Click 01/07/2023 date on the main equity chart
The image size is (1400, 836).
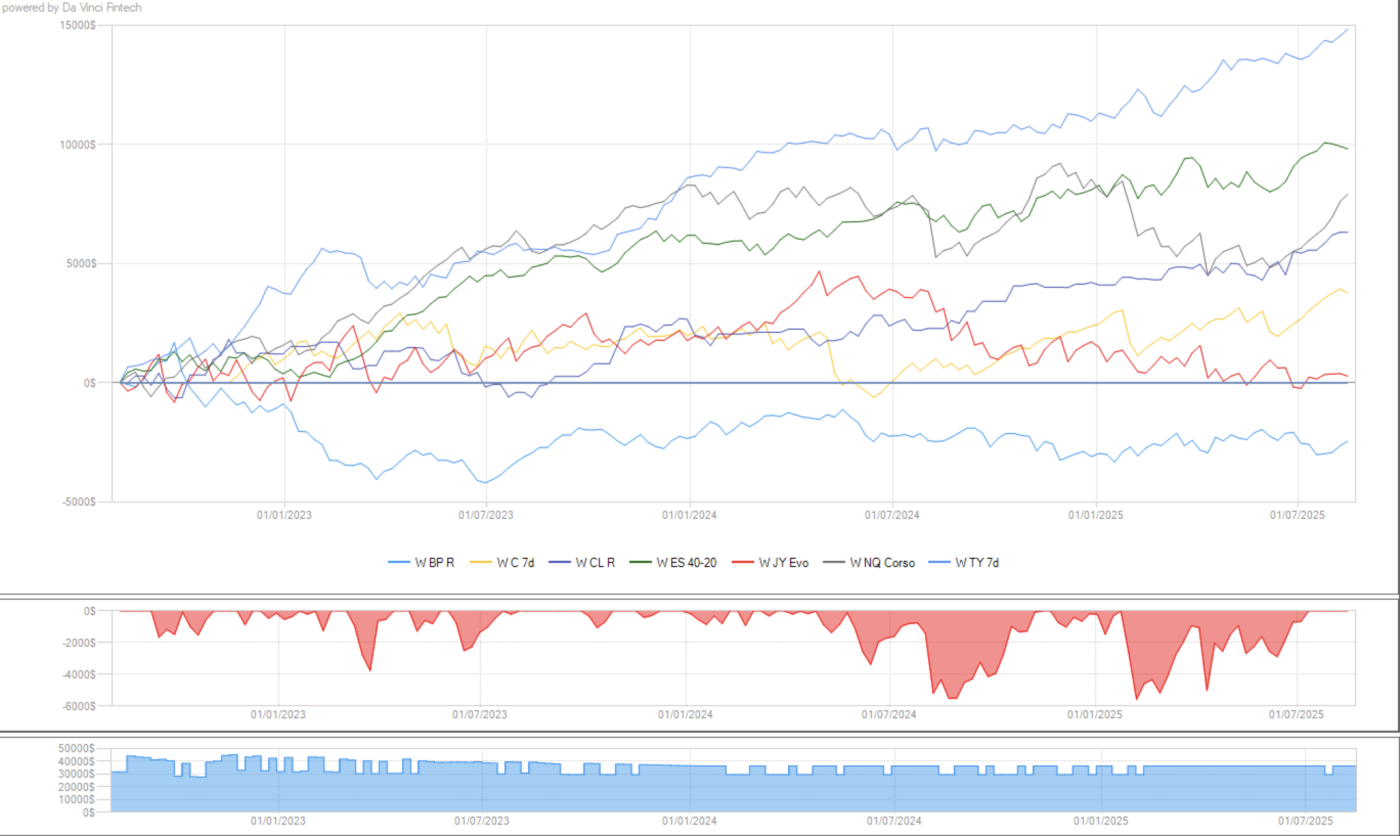(x=485, y=516)
